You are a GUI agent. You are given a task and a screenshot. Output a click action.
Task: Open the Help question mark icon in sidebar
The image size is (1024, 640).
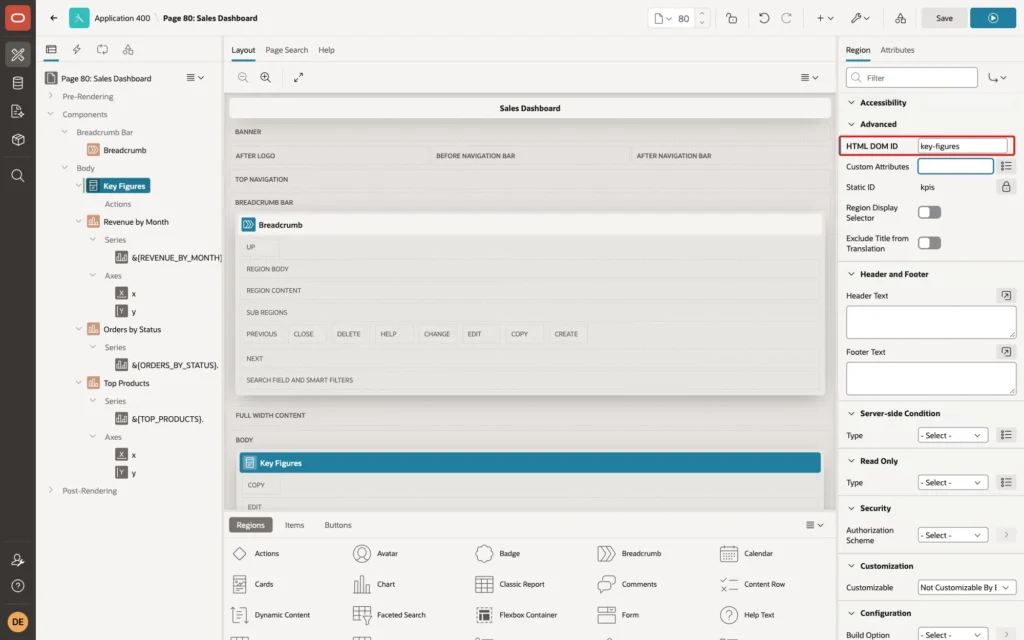(18, 586)
